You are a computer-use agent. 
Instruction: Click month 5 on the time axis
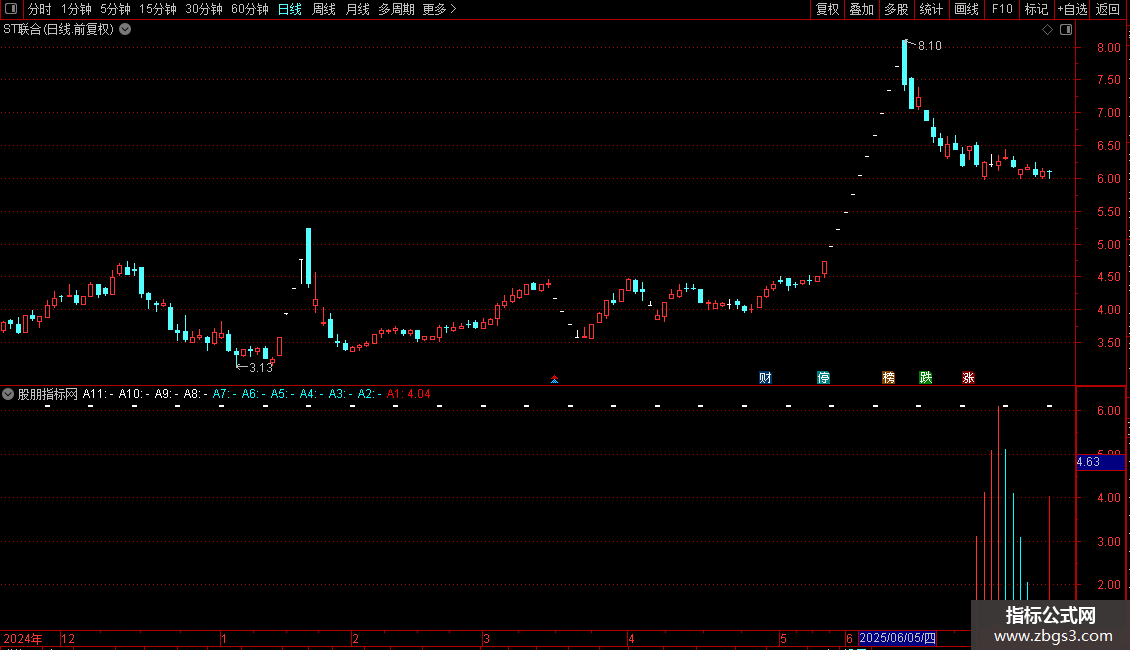[783, 638]
